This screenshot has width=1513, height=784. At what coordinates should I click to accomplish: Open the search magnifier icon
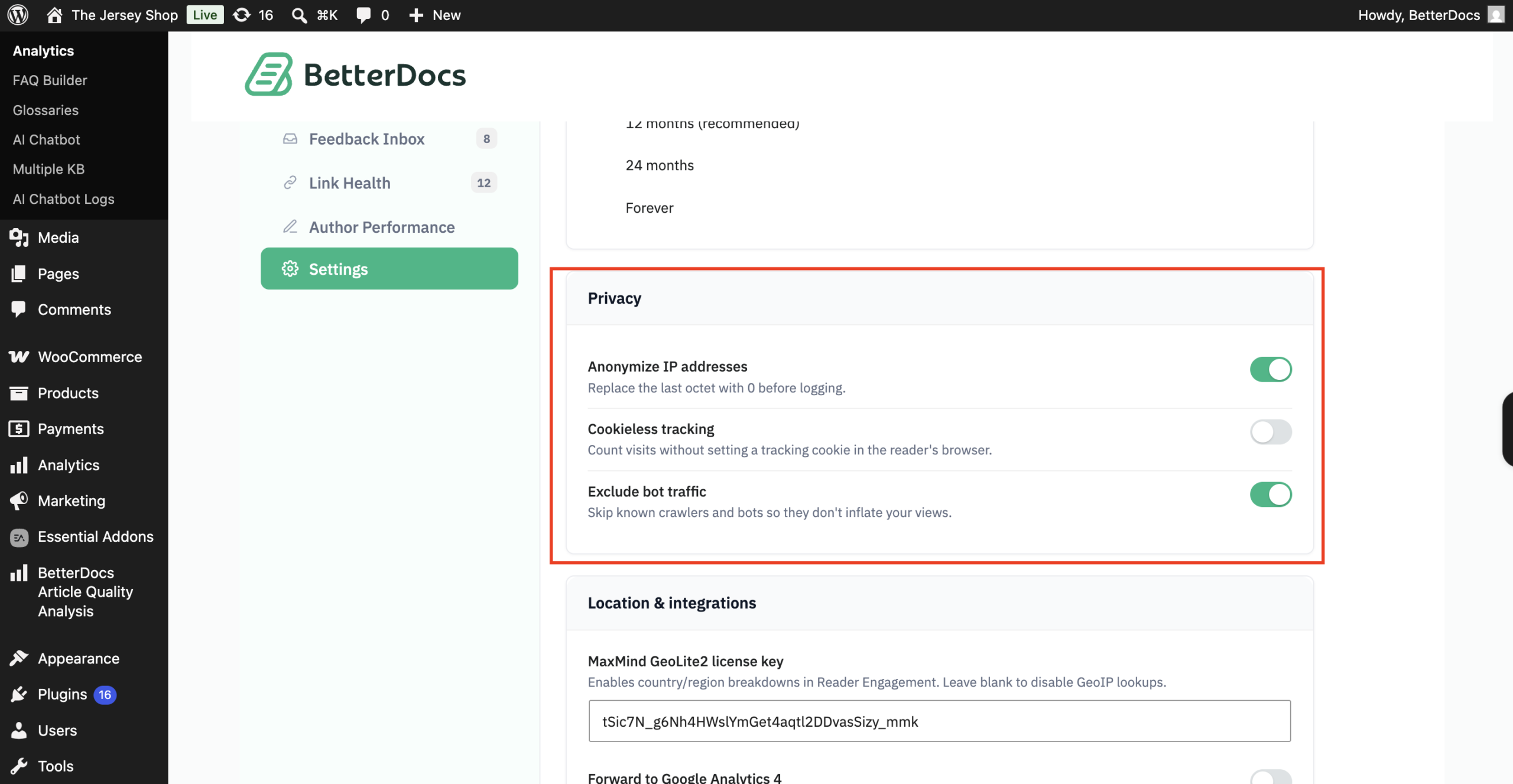(299, 15)
